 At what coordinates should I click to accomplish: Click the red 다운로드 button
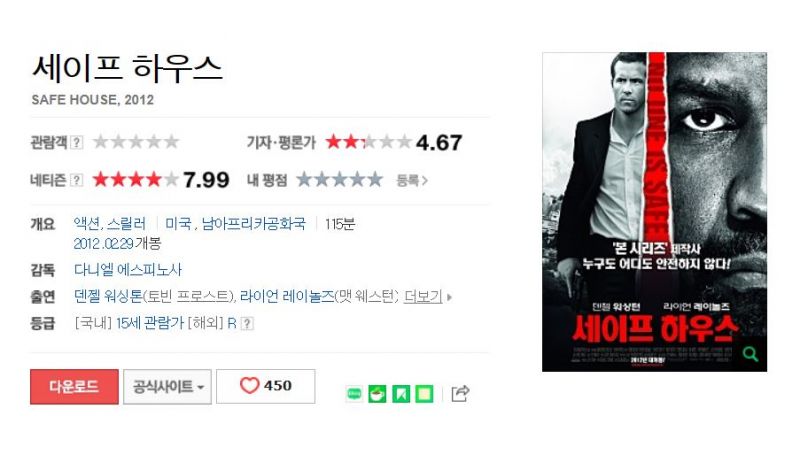(x=74, y=387)
